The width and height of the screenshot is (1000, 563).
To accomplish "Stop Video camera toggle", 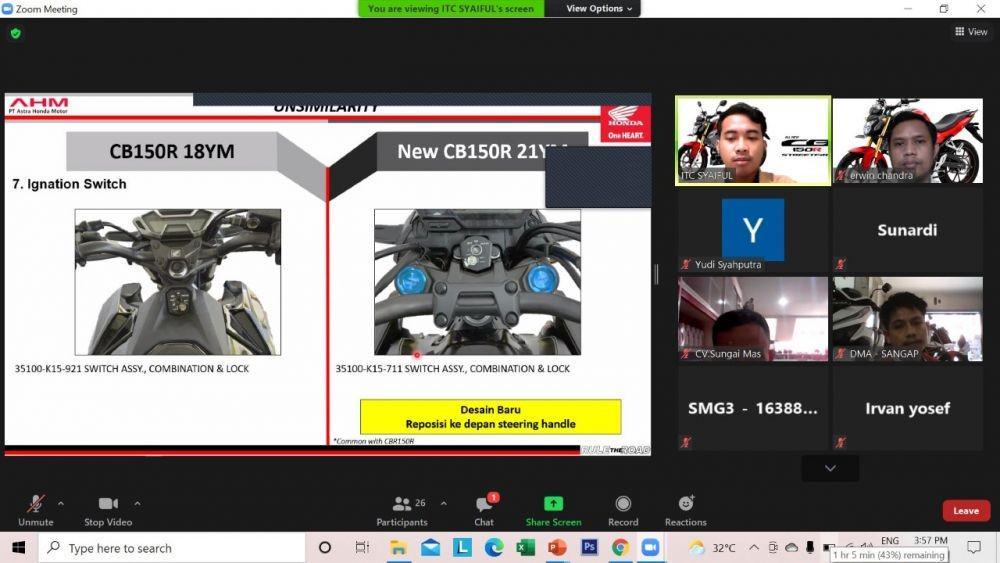I will (x=108, y=510).
